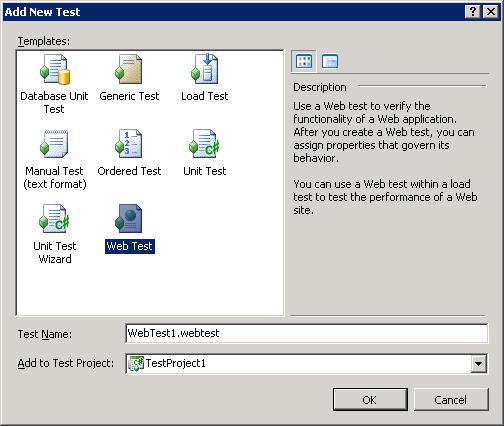Screen dimensions: 504x426
Task: Select the Database Unit Test template icon
Action: (55, 69)
